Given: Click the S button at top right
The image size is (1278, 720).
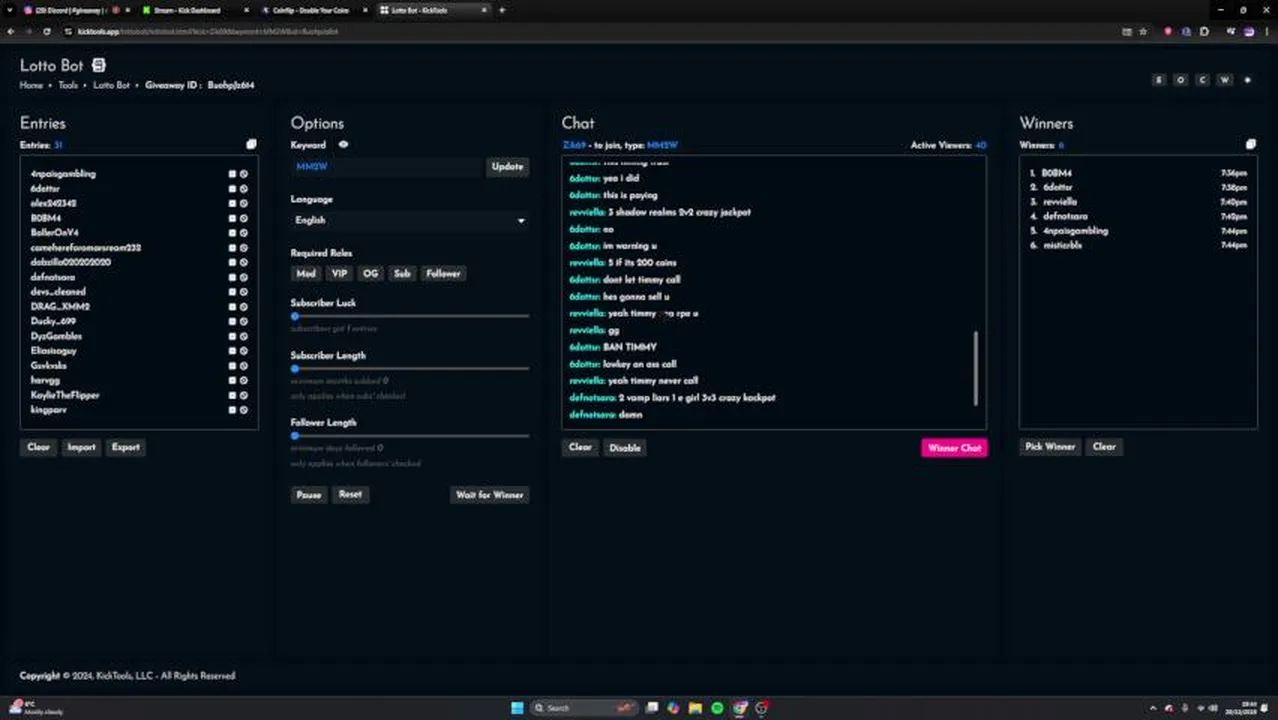Looking at the screenshot, I should [x=1159, y=80].
